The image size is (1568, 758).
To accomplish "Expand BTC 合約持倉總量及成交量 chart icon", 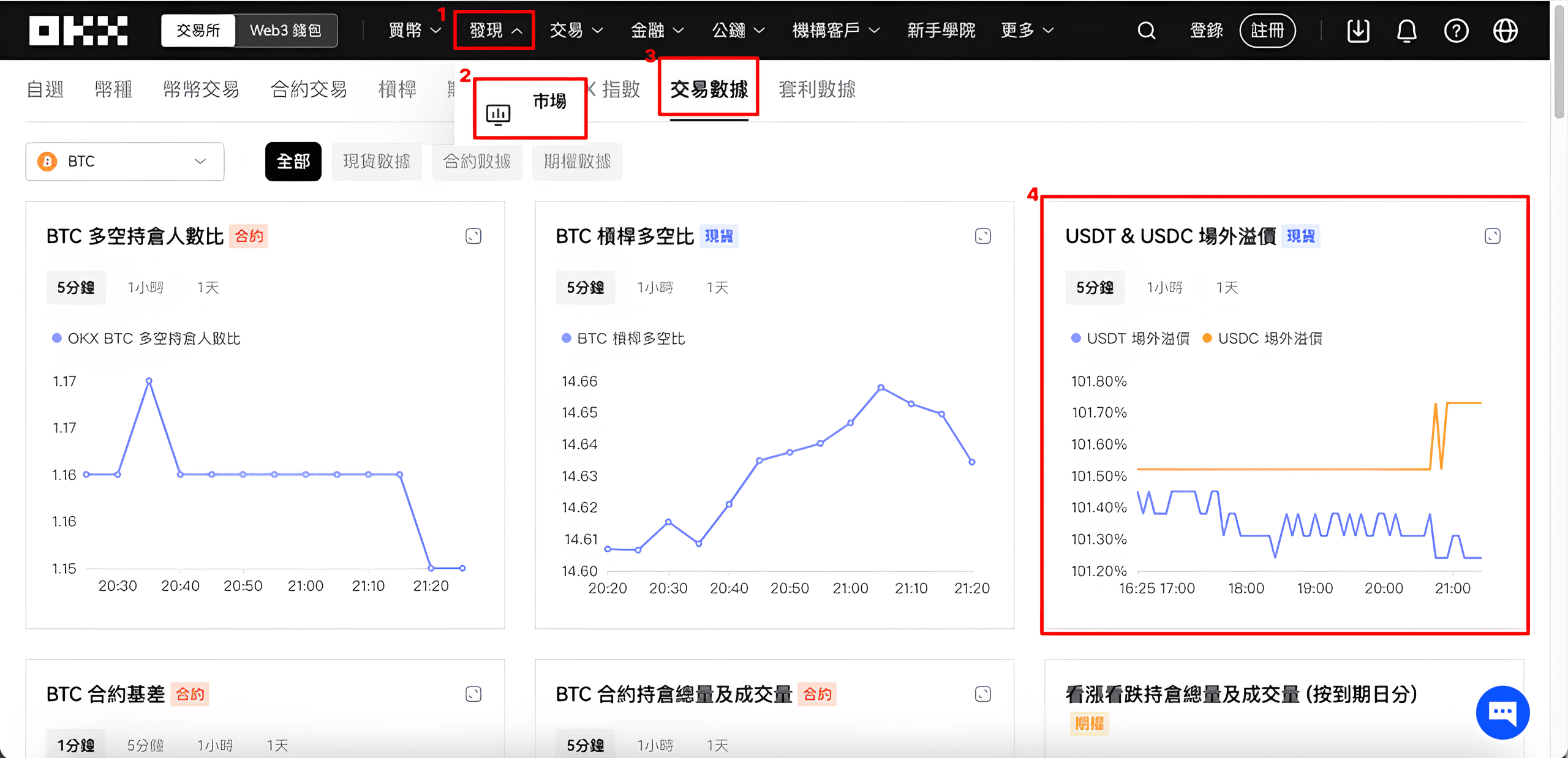I will pos(983,694).
